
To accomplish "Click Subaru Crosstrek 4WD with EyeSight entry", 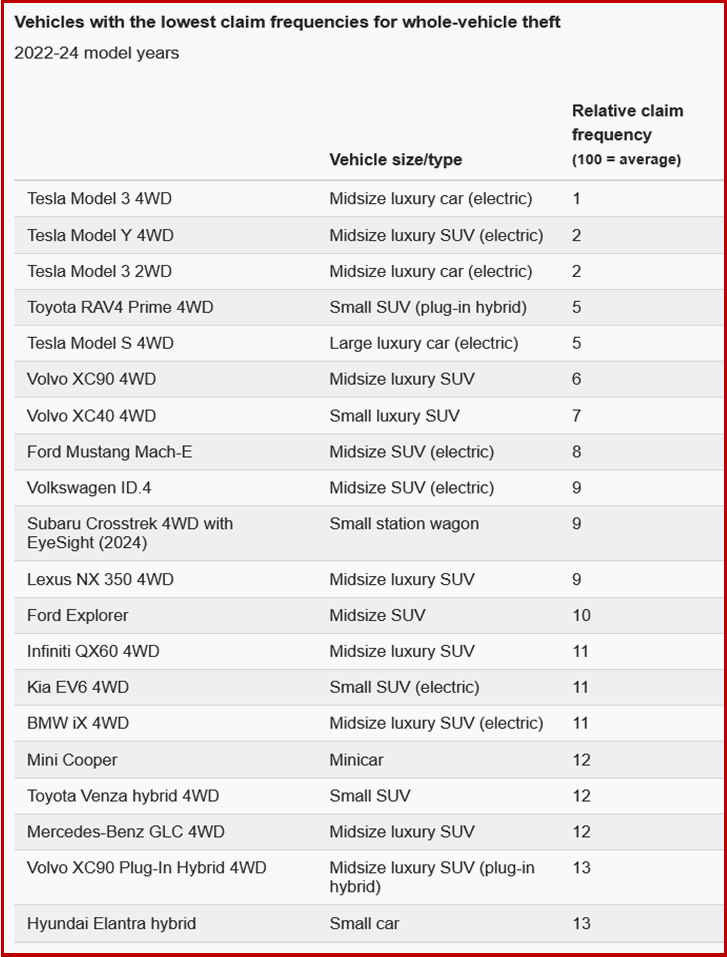I will pos(130,533).
